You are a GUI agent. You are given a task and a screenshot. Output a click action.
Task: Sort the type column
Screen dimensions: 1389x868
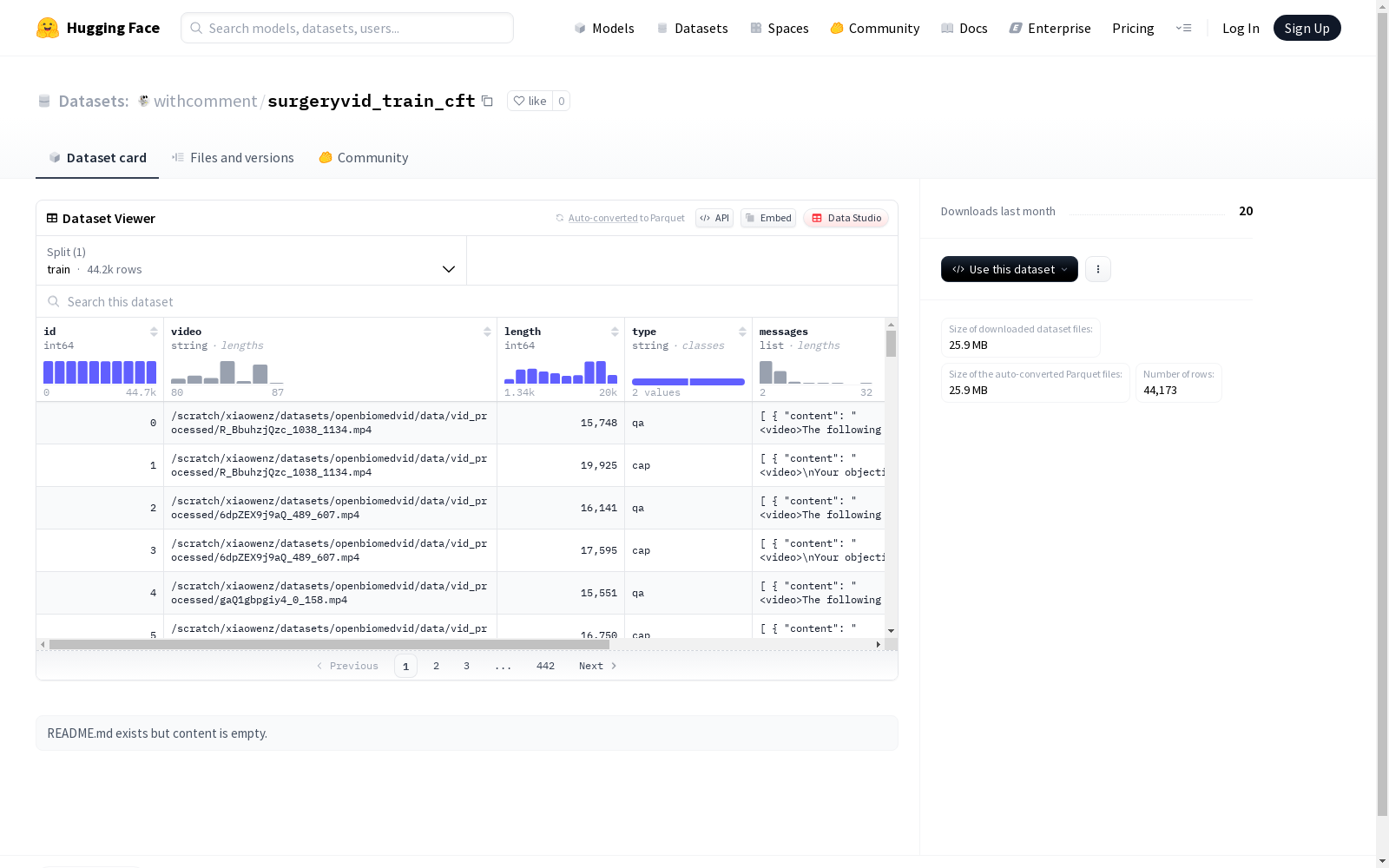click(x=742, y=332)
